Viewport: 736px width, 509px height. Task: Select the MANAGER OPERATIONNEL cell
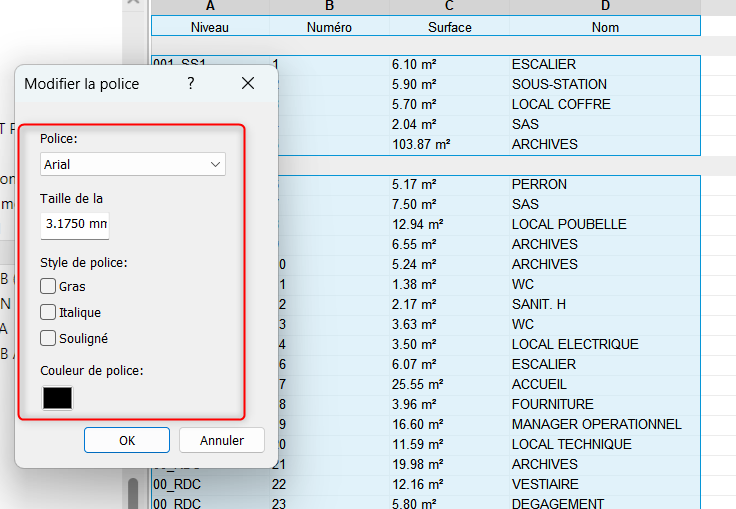(596, 424)
